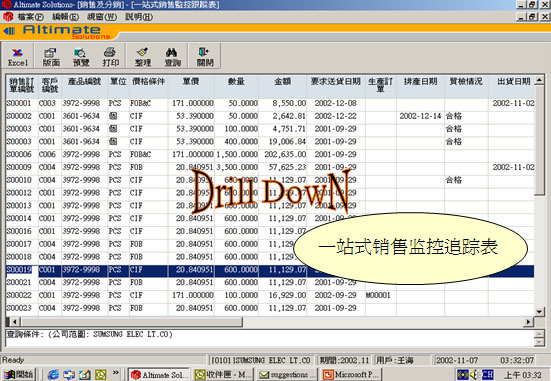
Task: Select the 整理 arrange toolbar icon
Action: point(143,57)
